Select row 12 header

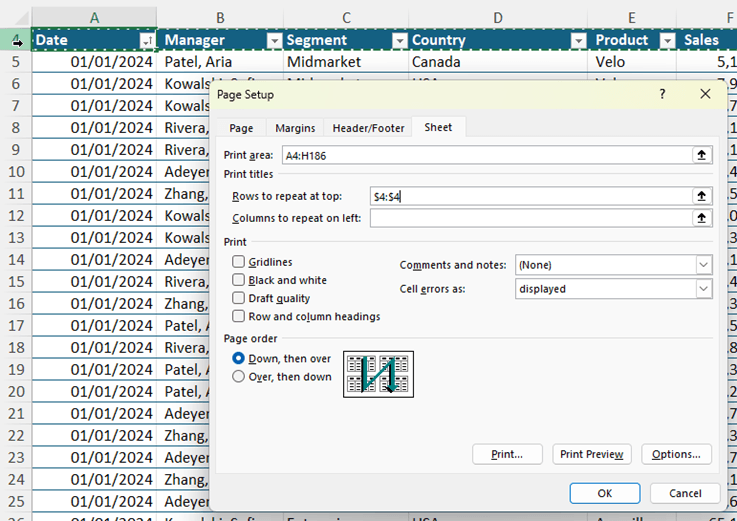pyautogui.click(x=16, y=215)
